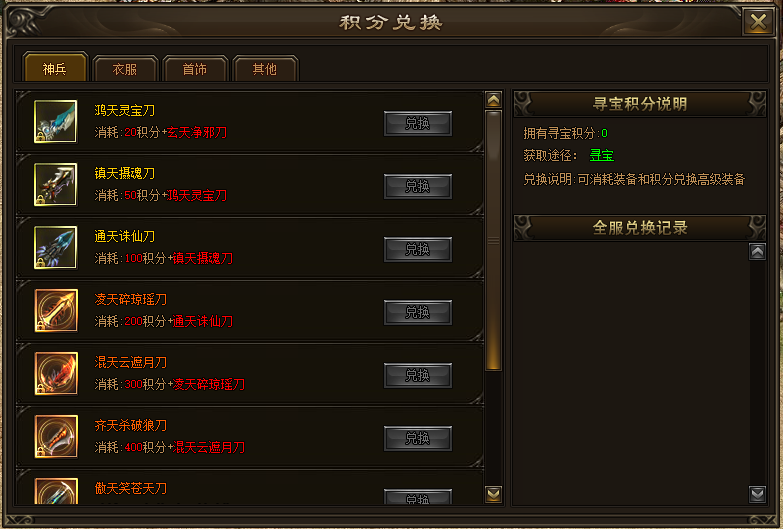Click 兑换 button for 齐天杀破狼刀
Viewport: 783px width, 529px height.
418,438
